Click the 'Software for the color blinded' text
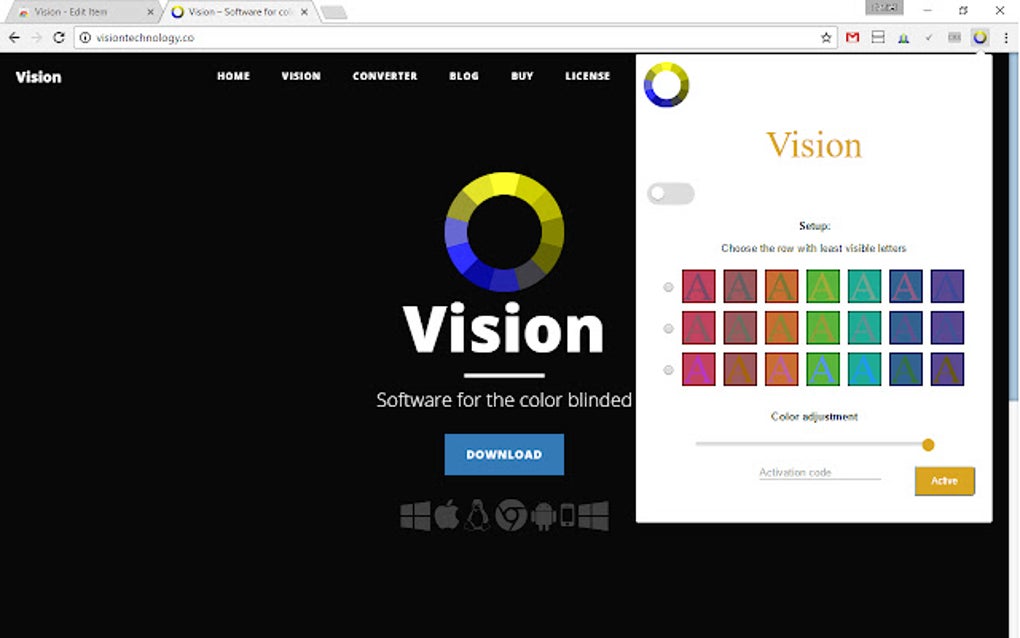Viewport: 1020px width, 638px height. pyautogui.click(x=504, y=400)
